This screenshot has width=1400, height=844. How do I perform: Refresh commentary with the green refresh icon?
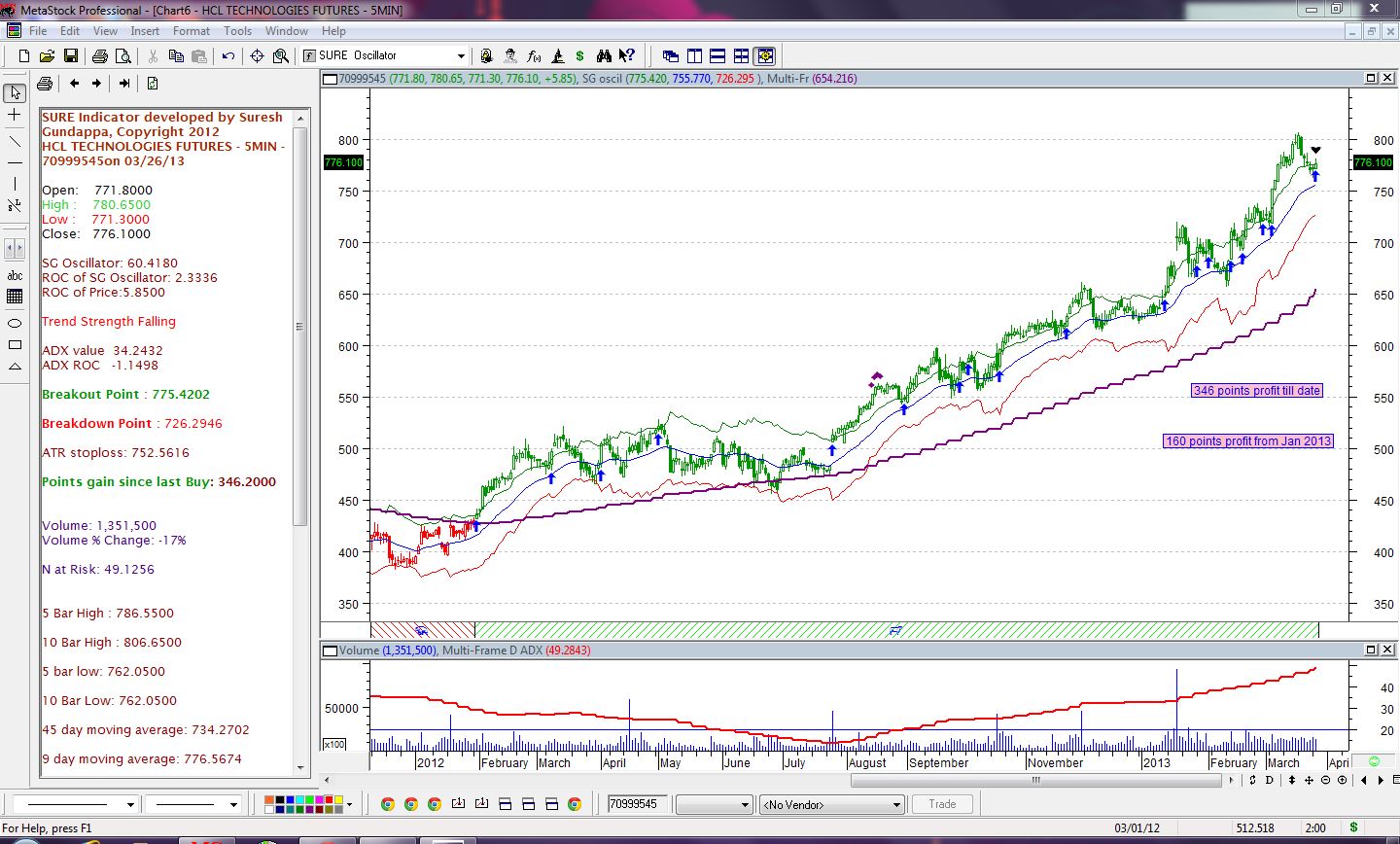[153, 84]
